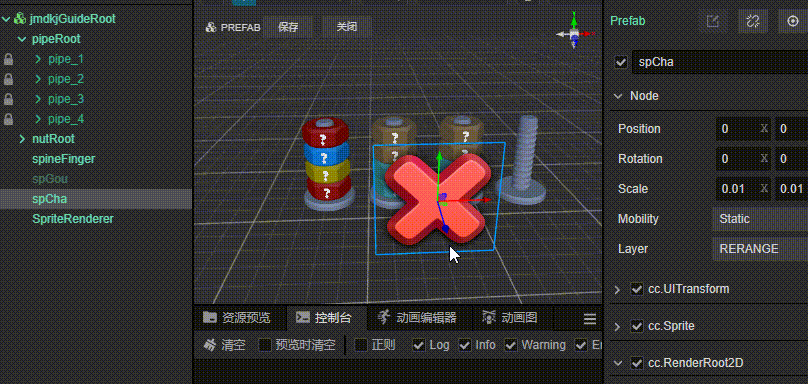808x384 pixels.
Task: Select the spCha node in hierarchy
Action: coord(49,199)
